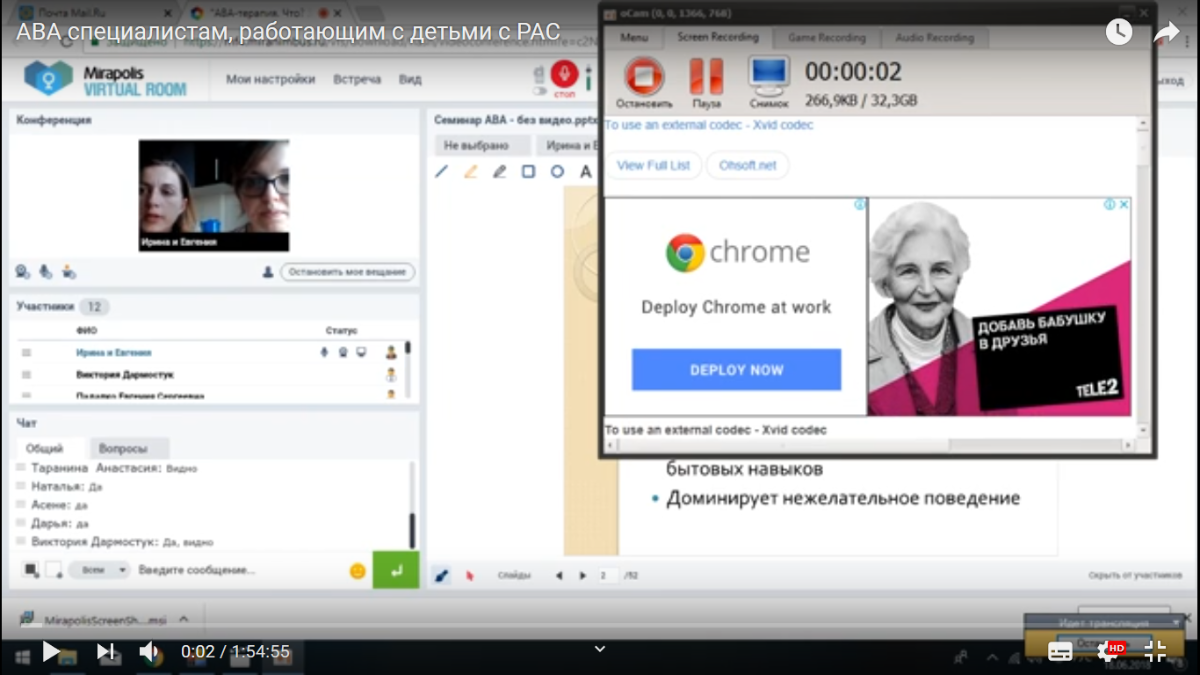Toggle webcam status for Ирина и Евгения

pyautogui.click(x=342, y=352)
